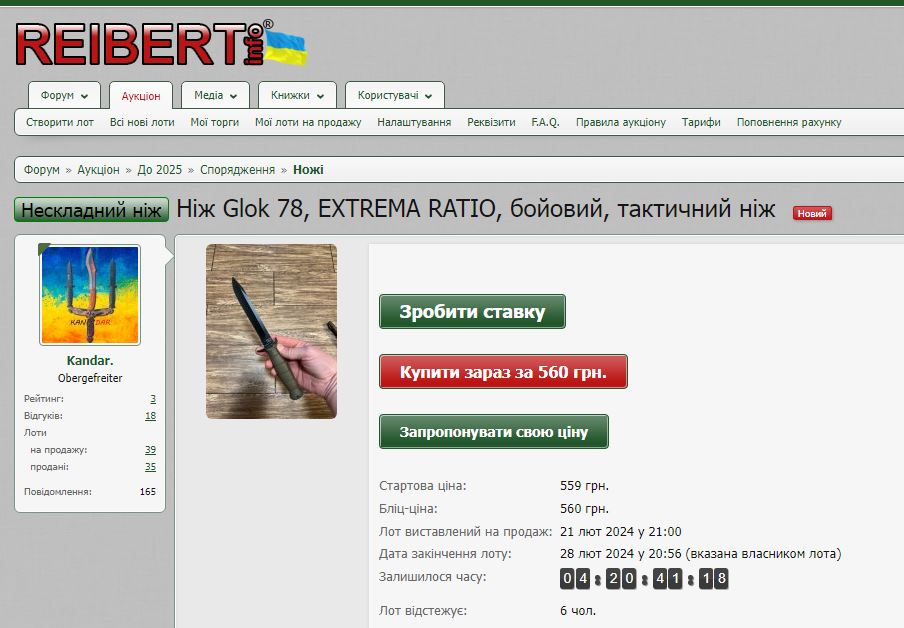The width and height of the screenshot is (904, 628).
Task: Expand the Книжки tab menu
Action: [297, 95]
